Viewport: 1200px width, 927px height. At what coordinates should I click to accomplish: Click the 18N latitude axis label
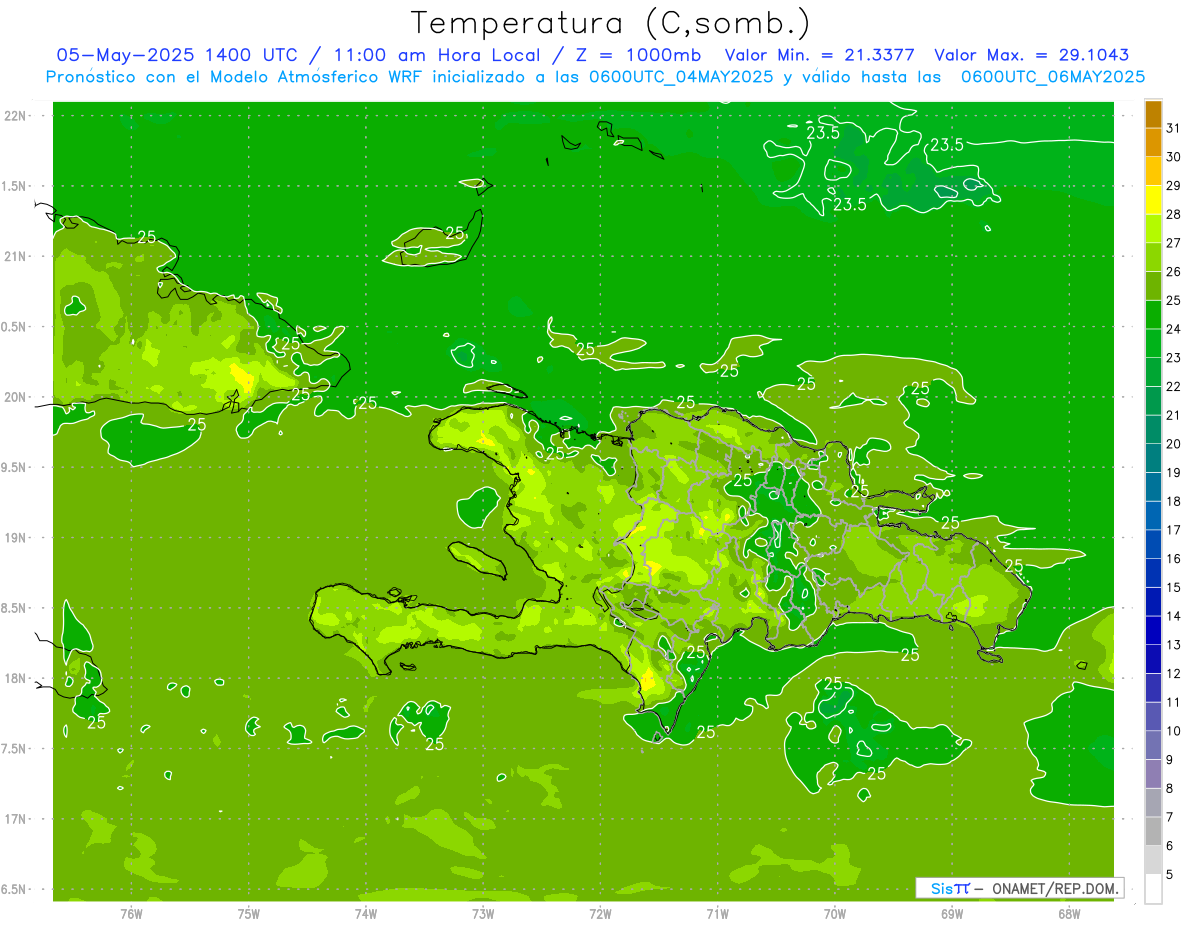15,678
